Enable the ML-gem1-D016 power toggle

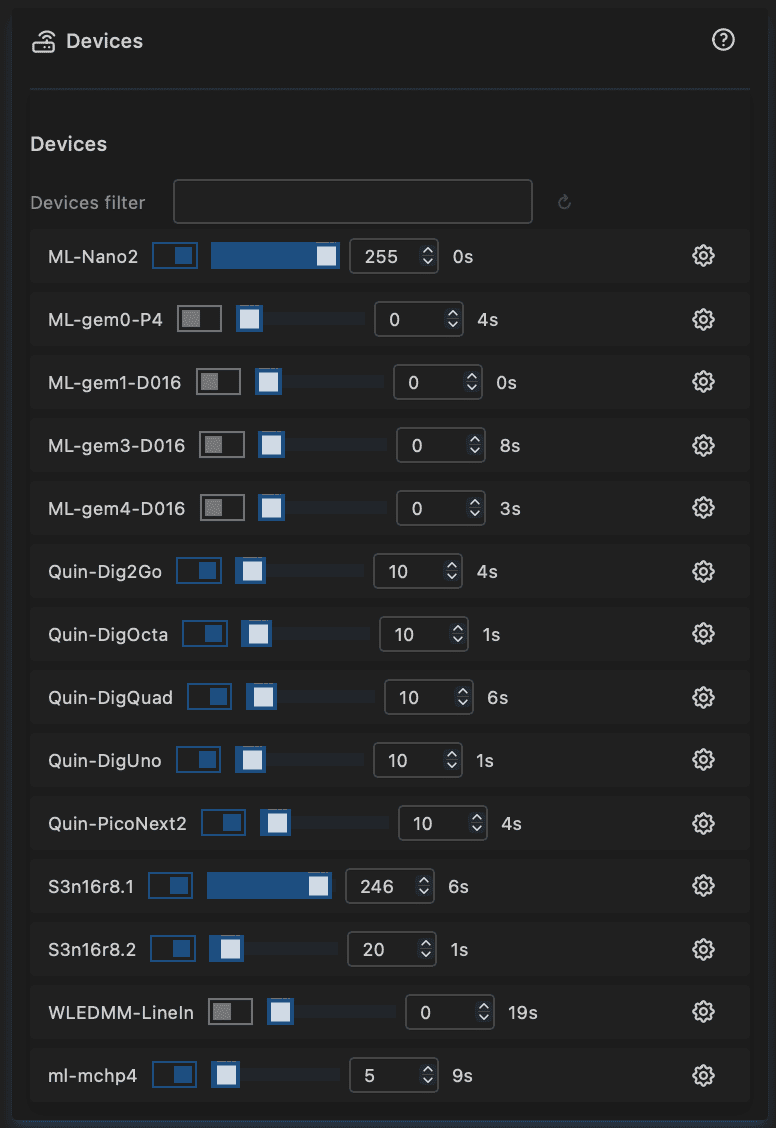coord(218,382)
